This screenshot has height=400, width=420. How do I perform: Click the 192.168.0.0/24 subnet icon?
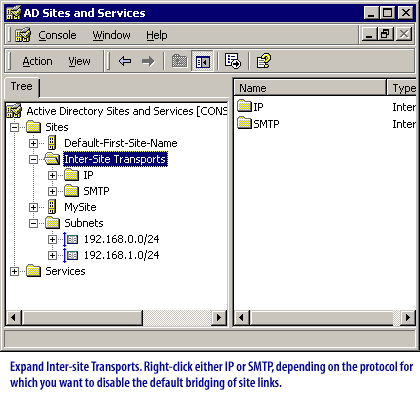tap(71, 239)
